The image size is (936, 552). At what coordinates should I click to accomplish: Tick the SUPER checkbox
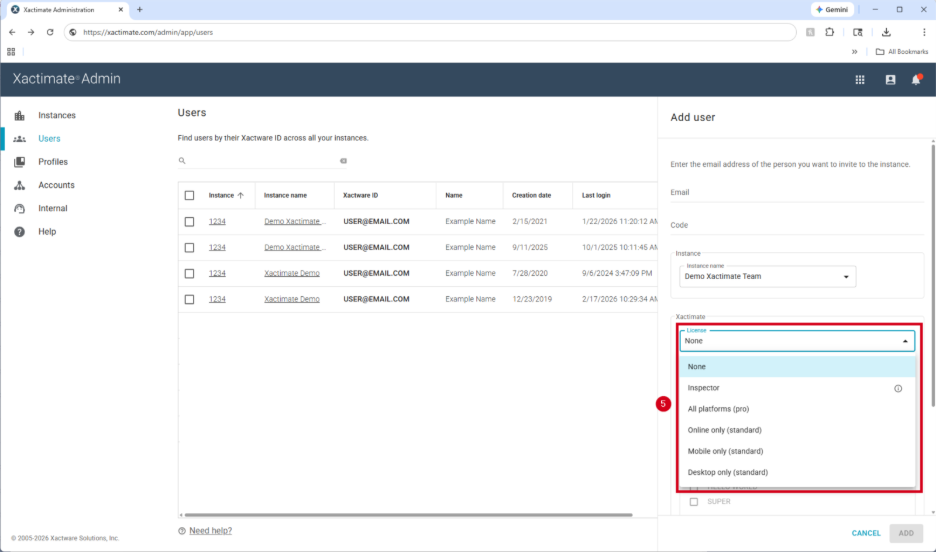(694, 502)
